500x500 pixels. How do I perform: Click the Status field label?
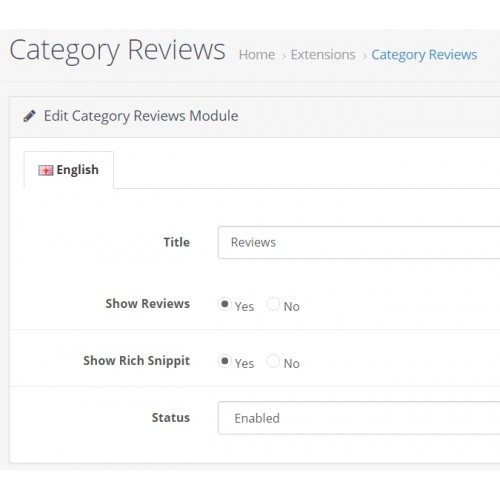coord(171,418)
